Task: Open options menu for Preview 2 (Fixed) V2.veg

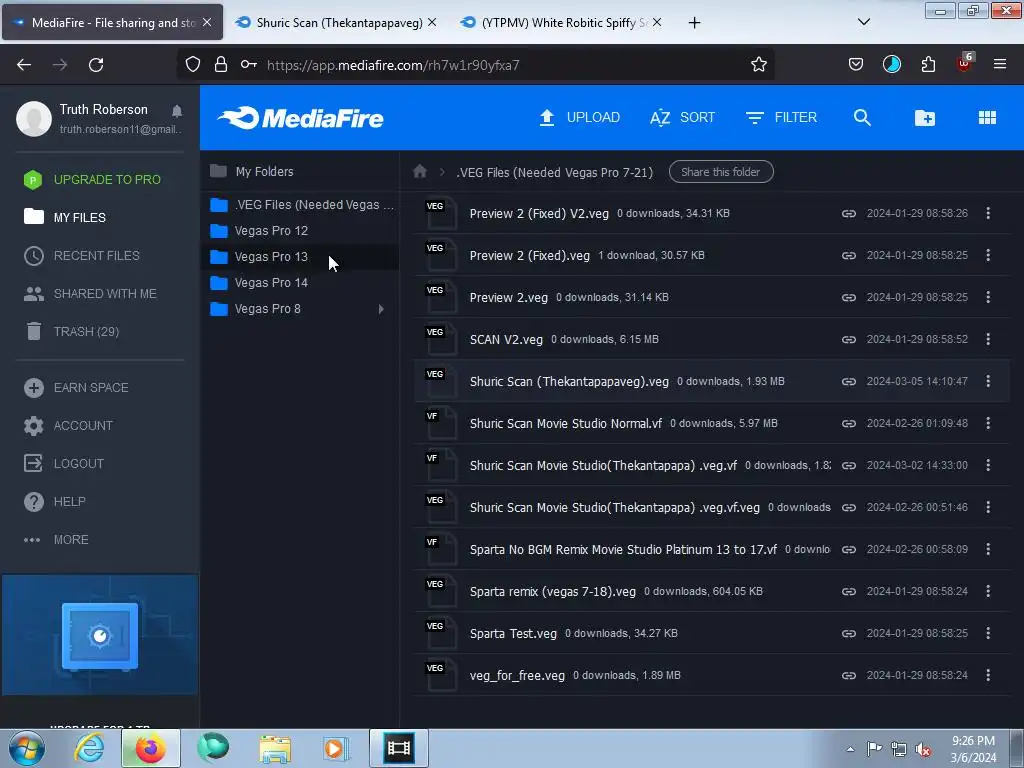Action: coord(988,214)
